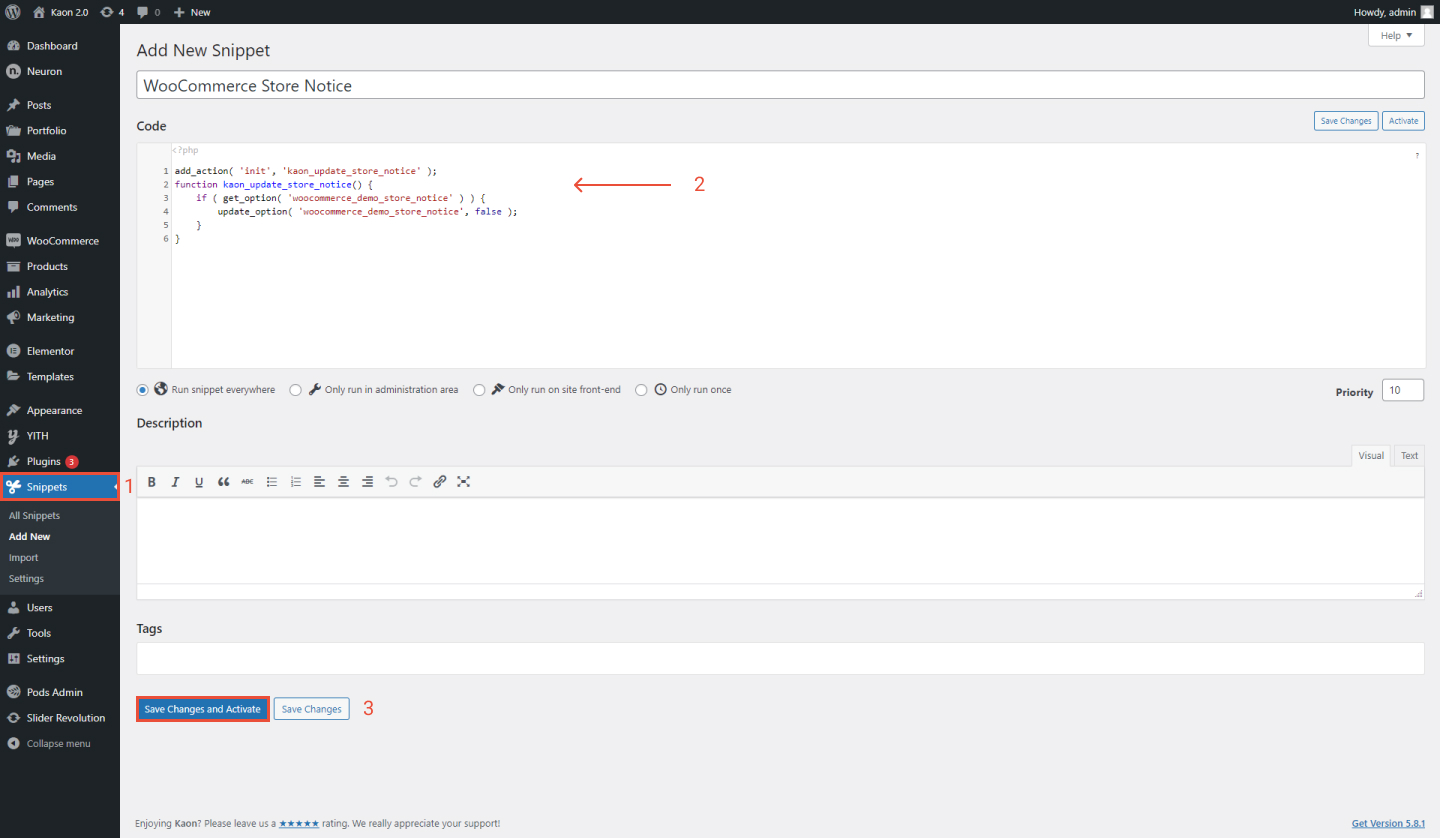Switch to the Visual editor tab
The image size is (1440, 838).
1370,455
